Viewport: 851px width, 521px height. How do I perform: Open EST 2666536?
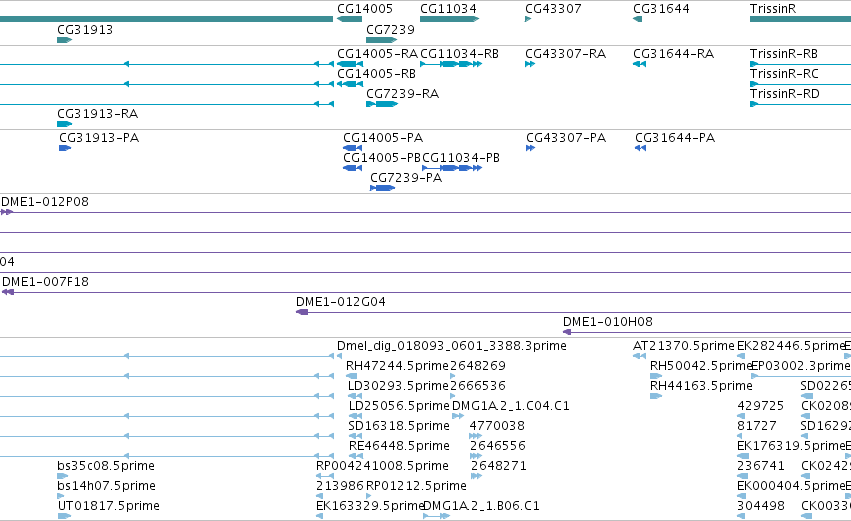478,386
